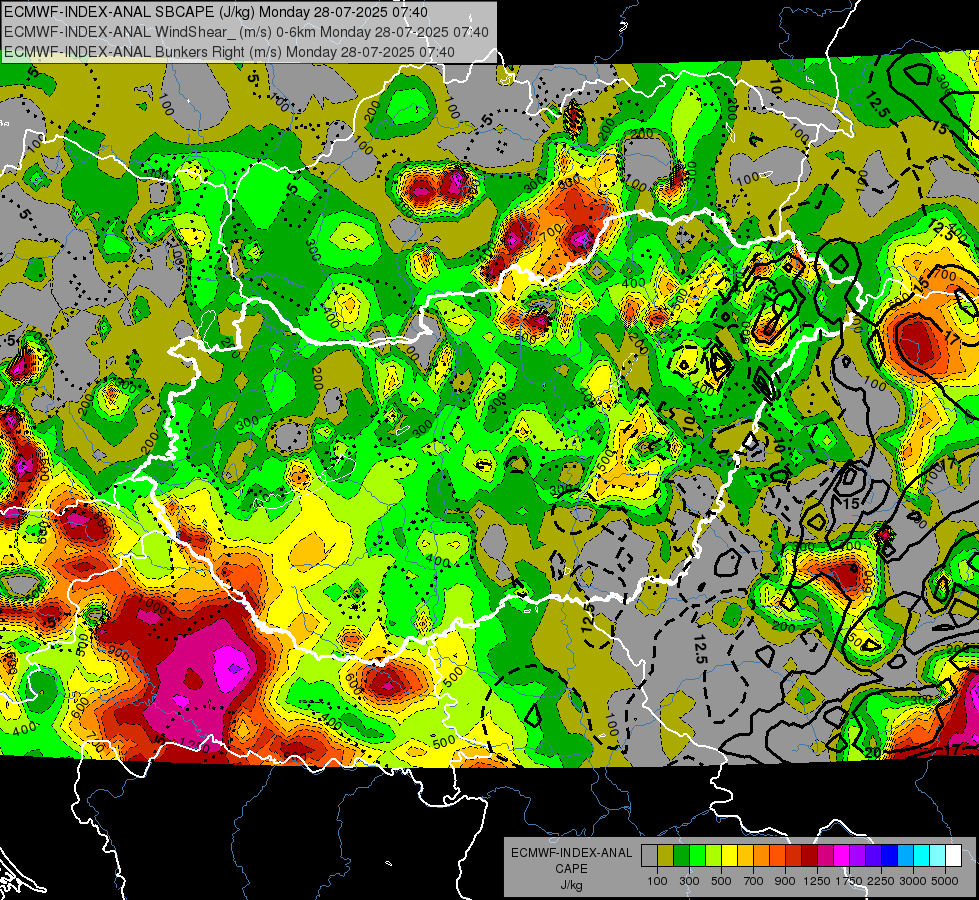Click the legend value label 100
The width and height of the screenshot is (979, 900).
657,881
